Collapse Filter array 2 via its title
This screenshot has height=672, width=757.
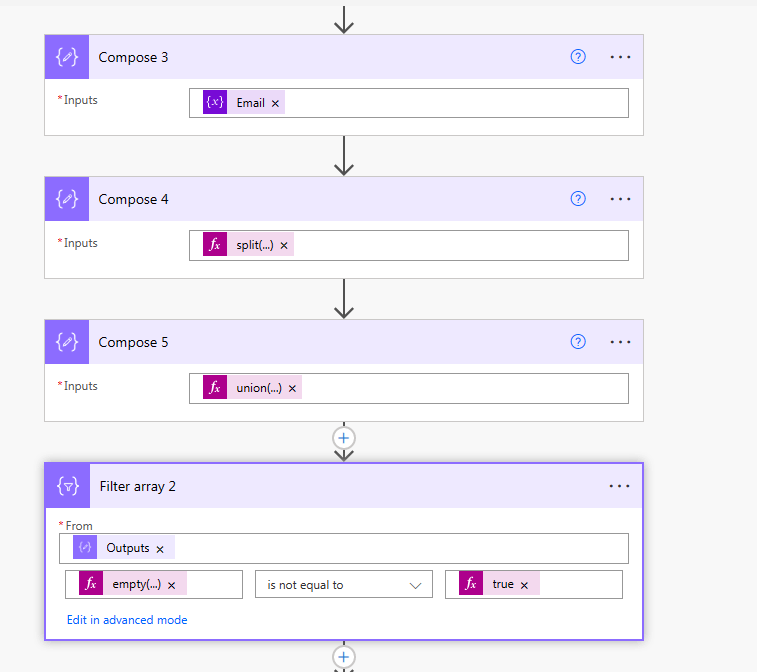click(138, 486)
